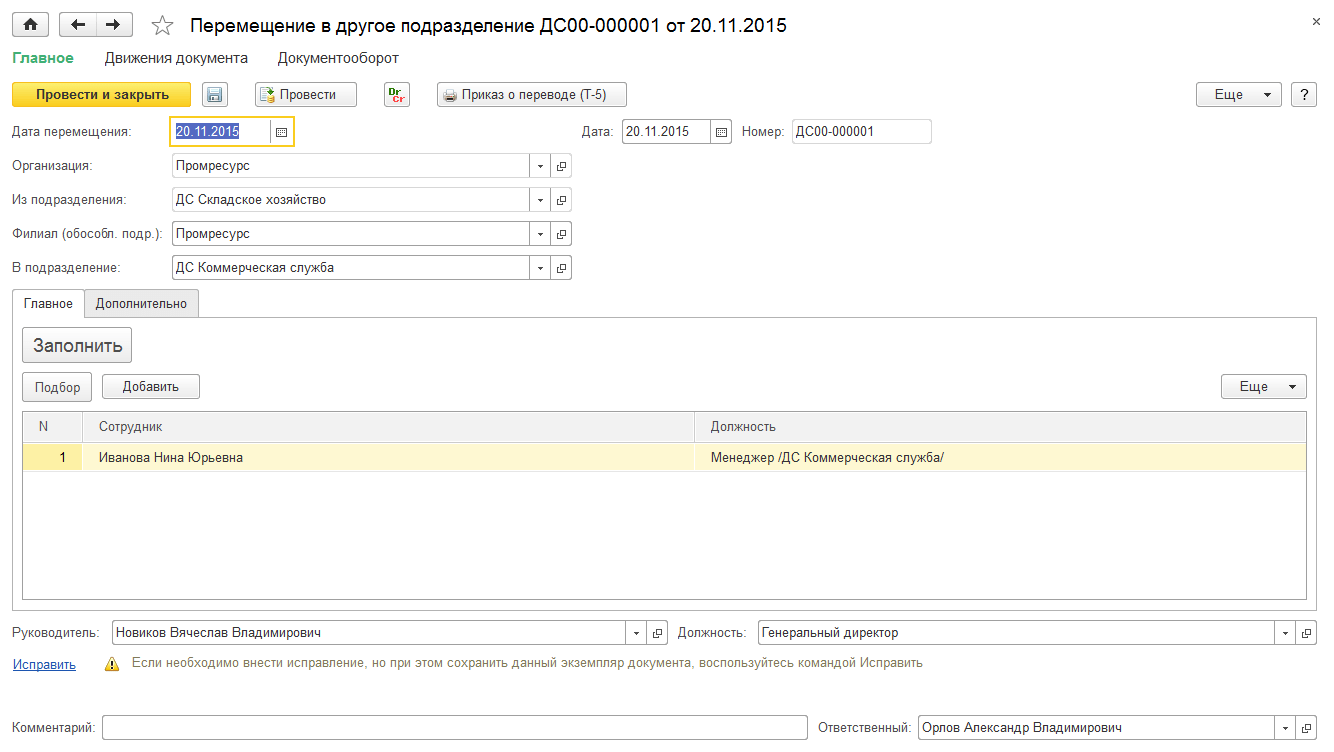Viewport: 1334px width, 752px height.
Task: Open Организация record via open icon
Action: coord(561,166)
